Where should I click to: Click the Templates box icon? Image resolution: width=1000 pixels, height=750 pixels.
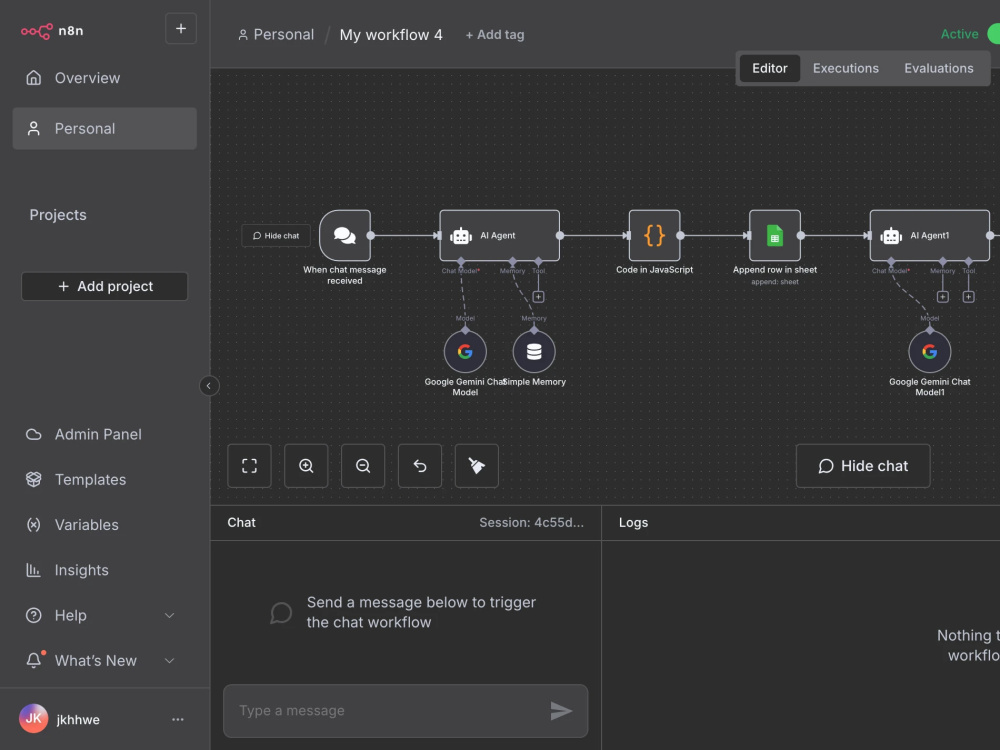pos(34,480)
